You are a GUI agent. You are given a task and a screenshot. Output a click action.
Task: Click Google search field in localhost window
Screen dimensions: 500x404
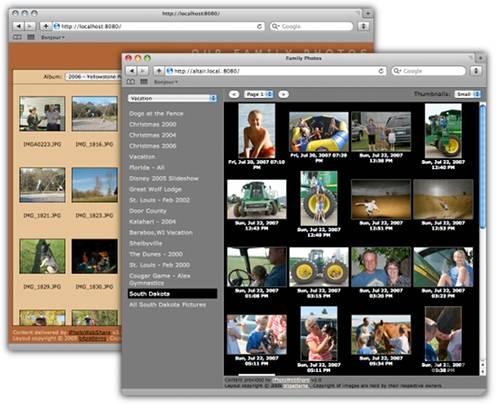(x=311, y=26)
